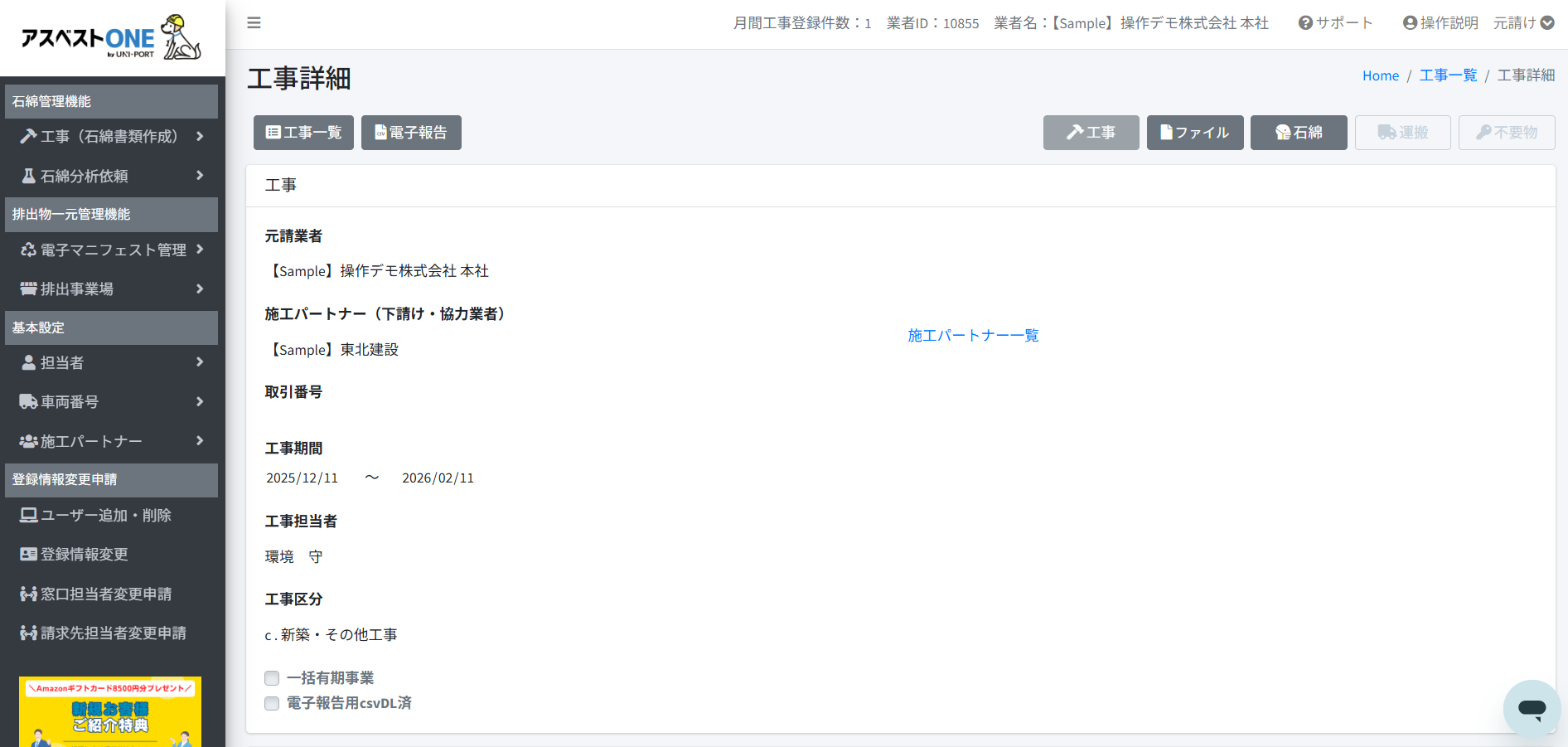The height and width of the screenshot is (747, 1568).
Task: Click the 工事一覧 list button
Action: point(303,133)
